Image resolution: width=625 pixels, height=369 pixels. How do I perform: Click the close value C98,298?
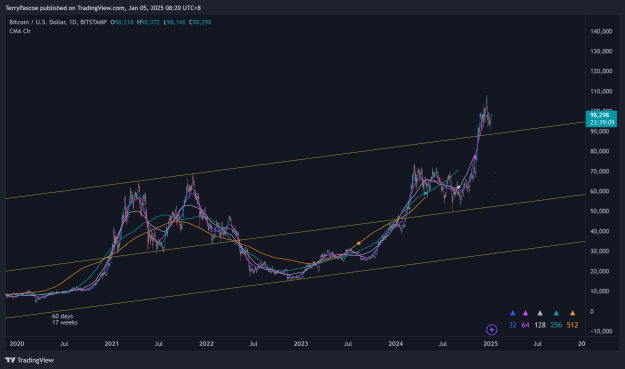(200, 22)
